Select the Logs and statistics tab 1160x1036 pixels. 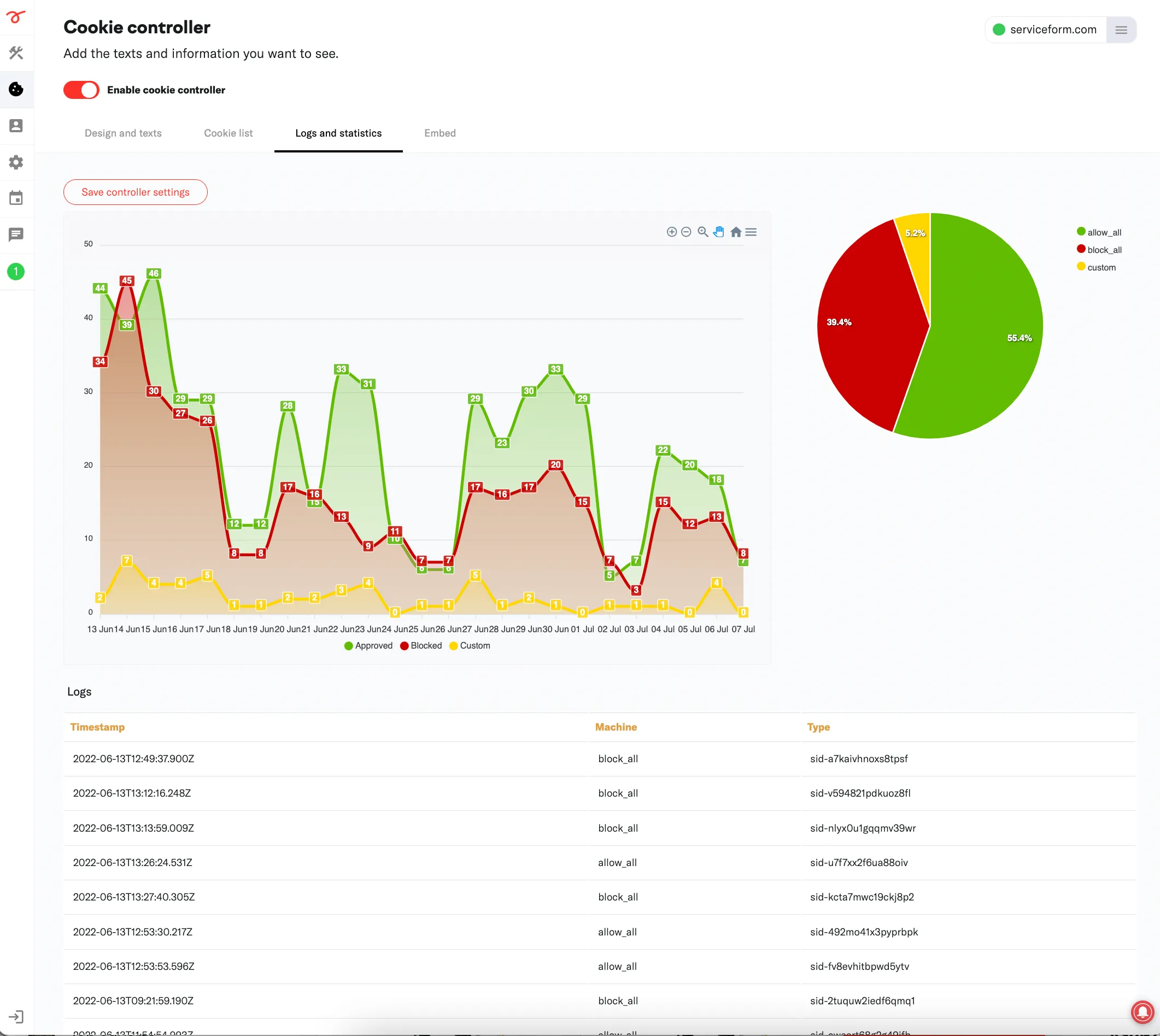pos(338,133)
